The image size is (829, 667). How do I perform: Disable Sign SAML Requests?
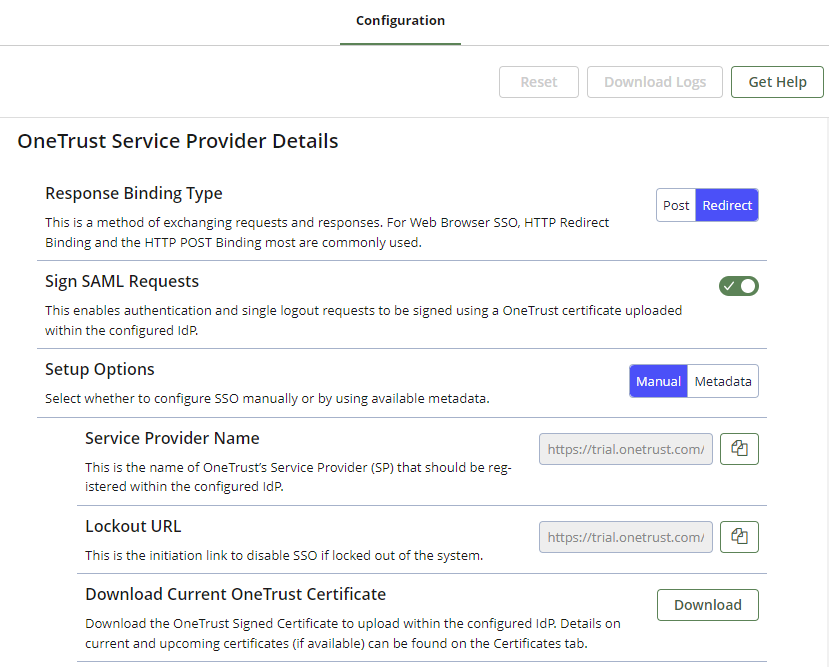tap(739, 285)
